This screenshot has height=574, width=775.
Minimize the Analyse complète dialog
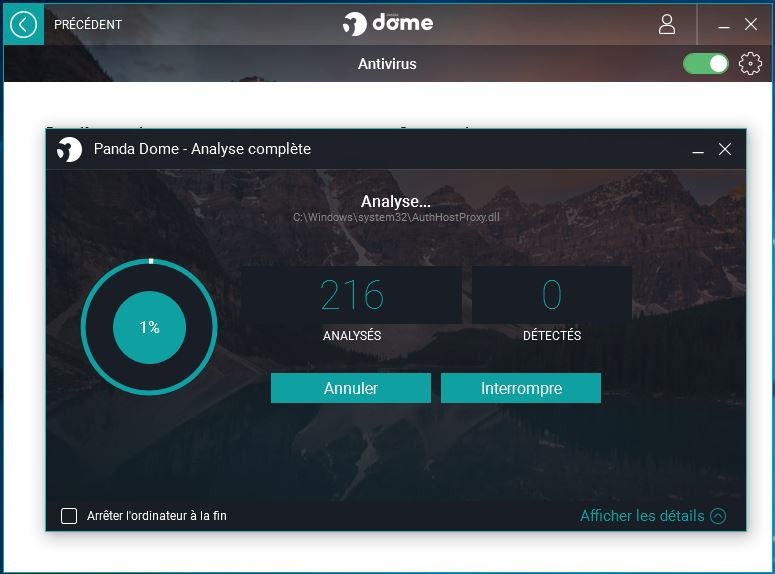coord(698,150)
